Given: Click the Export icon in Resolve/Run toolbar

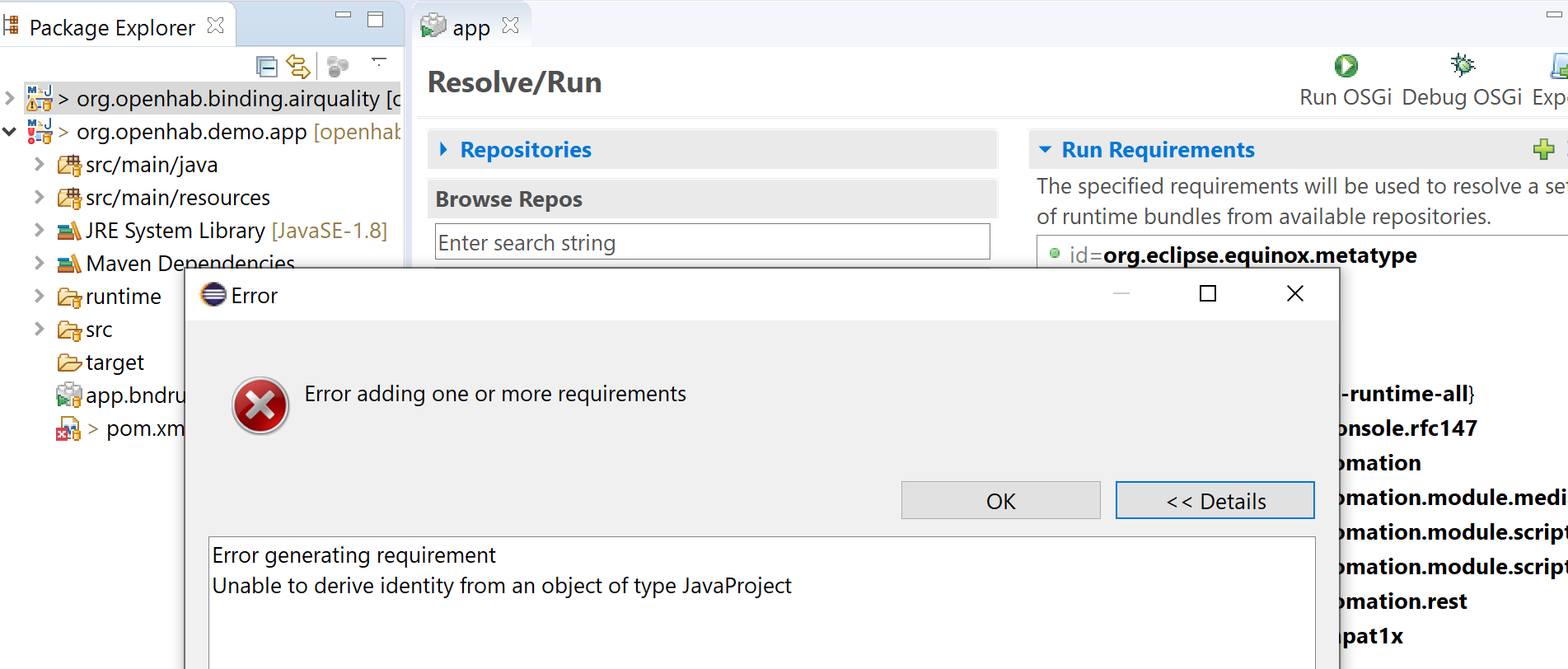Looking at the screenshot, I should tap(1558, 66).
